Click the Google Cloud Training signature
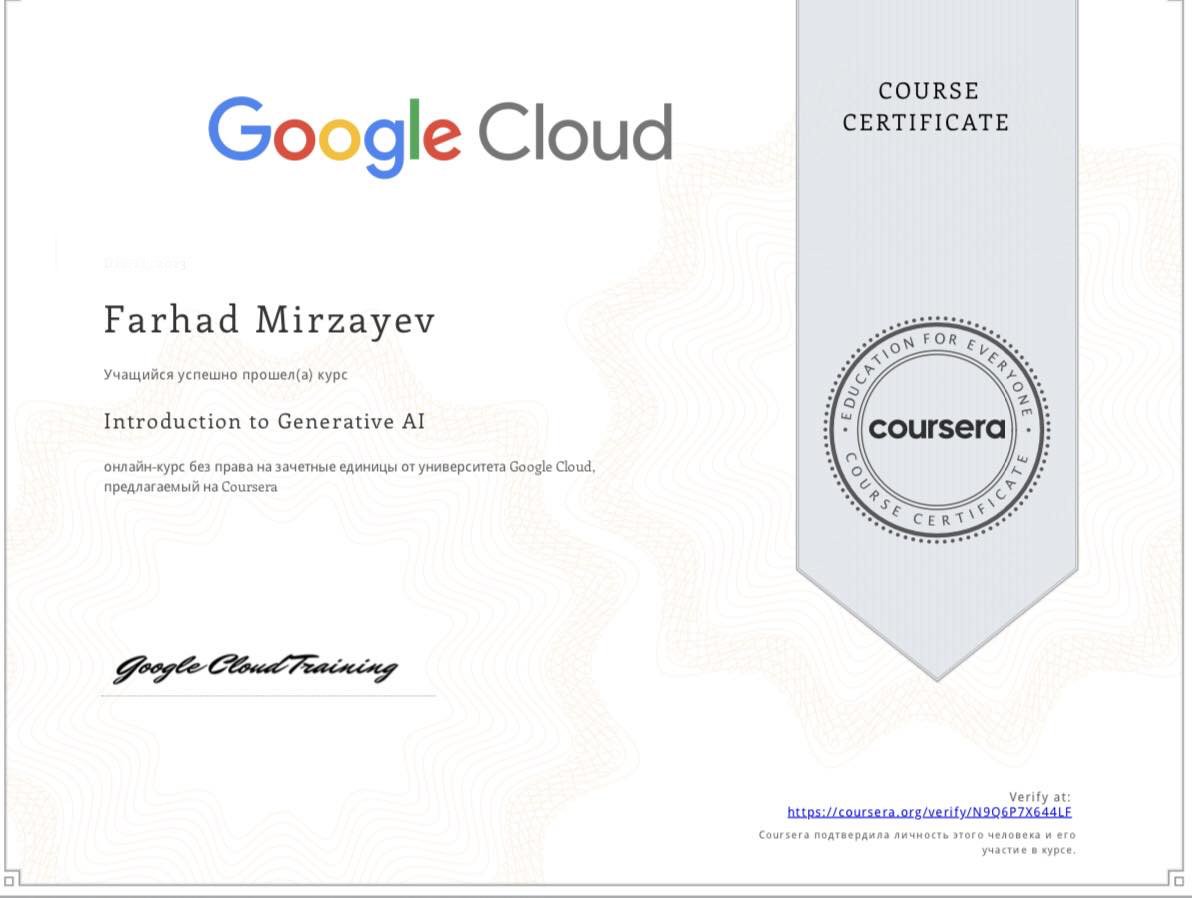This screenshot has height=898, width=1192. click(255, 668)
